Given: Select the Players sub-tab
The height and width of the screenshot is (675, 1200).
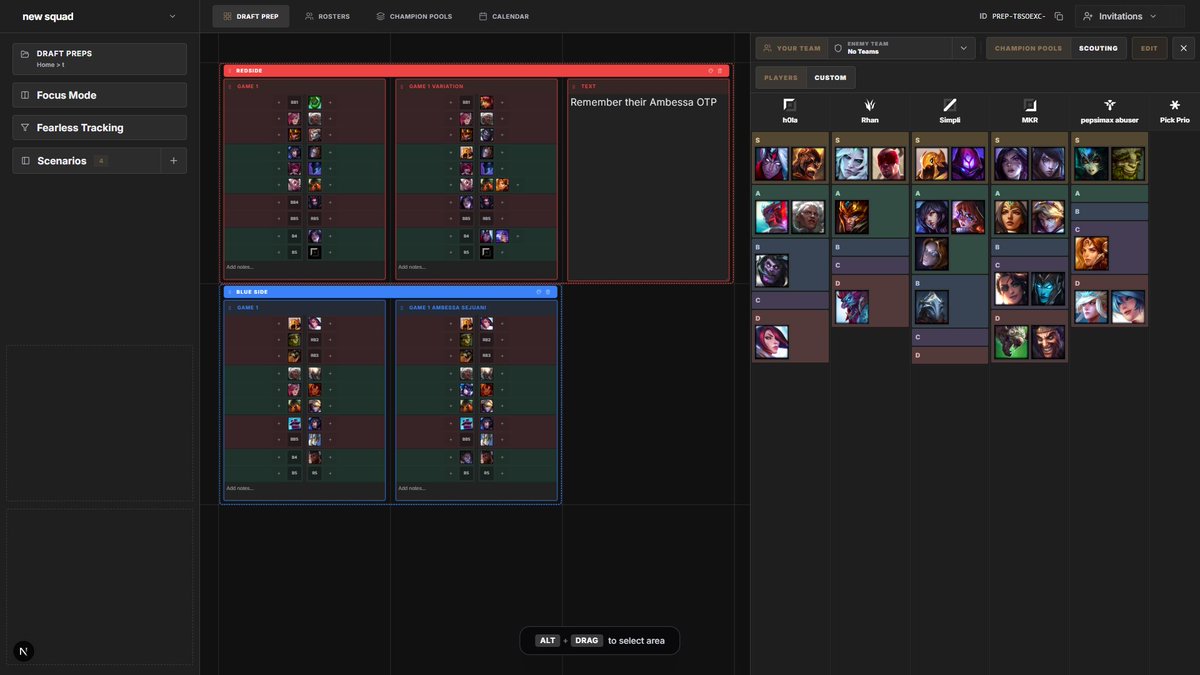Looking at the screenshot, I should 781,77.
